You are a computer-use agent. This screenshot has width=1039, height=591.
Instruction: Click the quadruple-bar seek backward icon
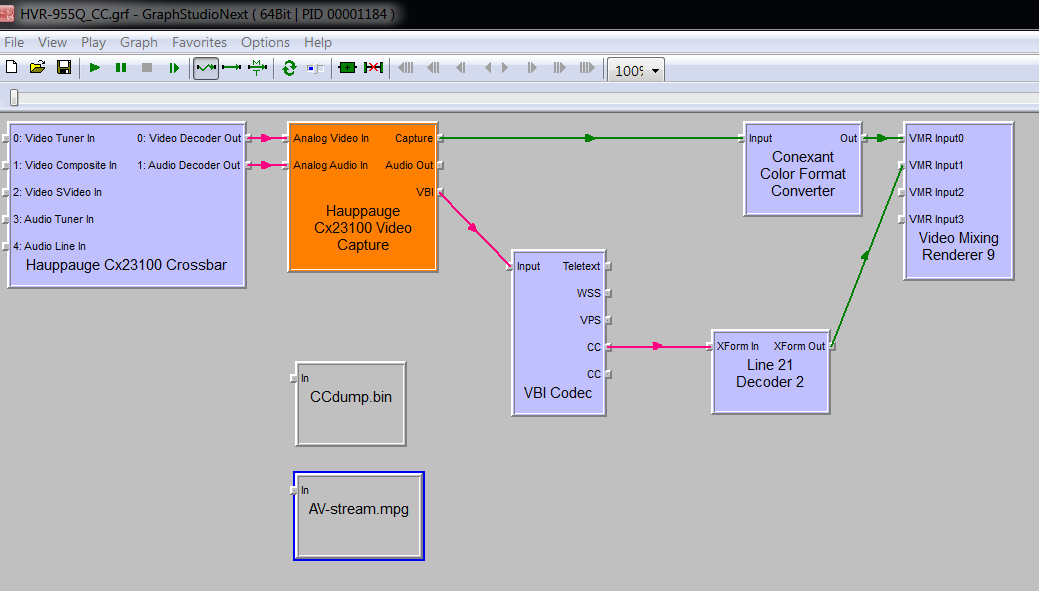tap(406, 68)
